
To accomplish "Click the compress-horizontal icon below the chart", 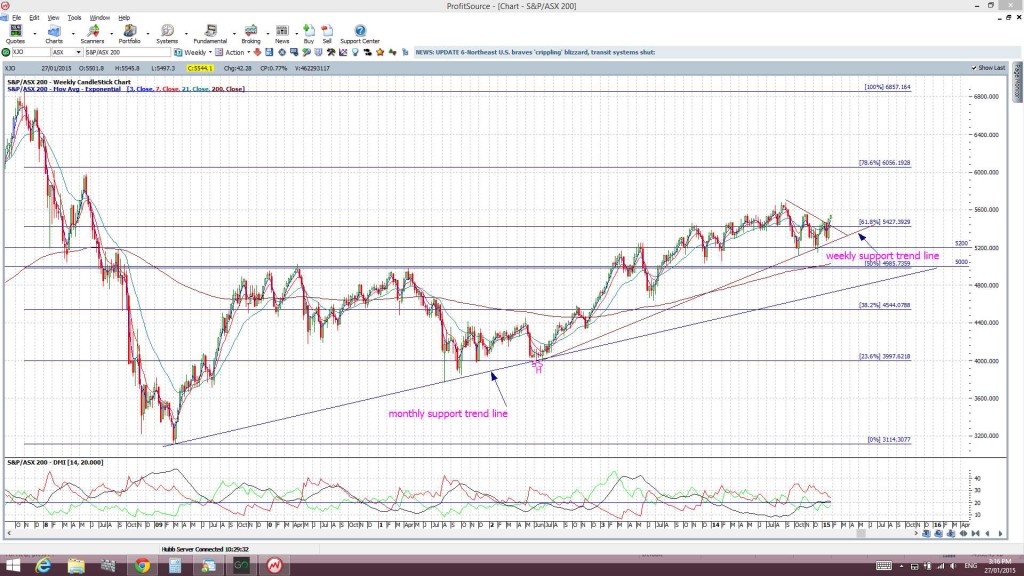I will click(976, 534).
